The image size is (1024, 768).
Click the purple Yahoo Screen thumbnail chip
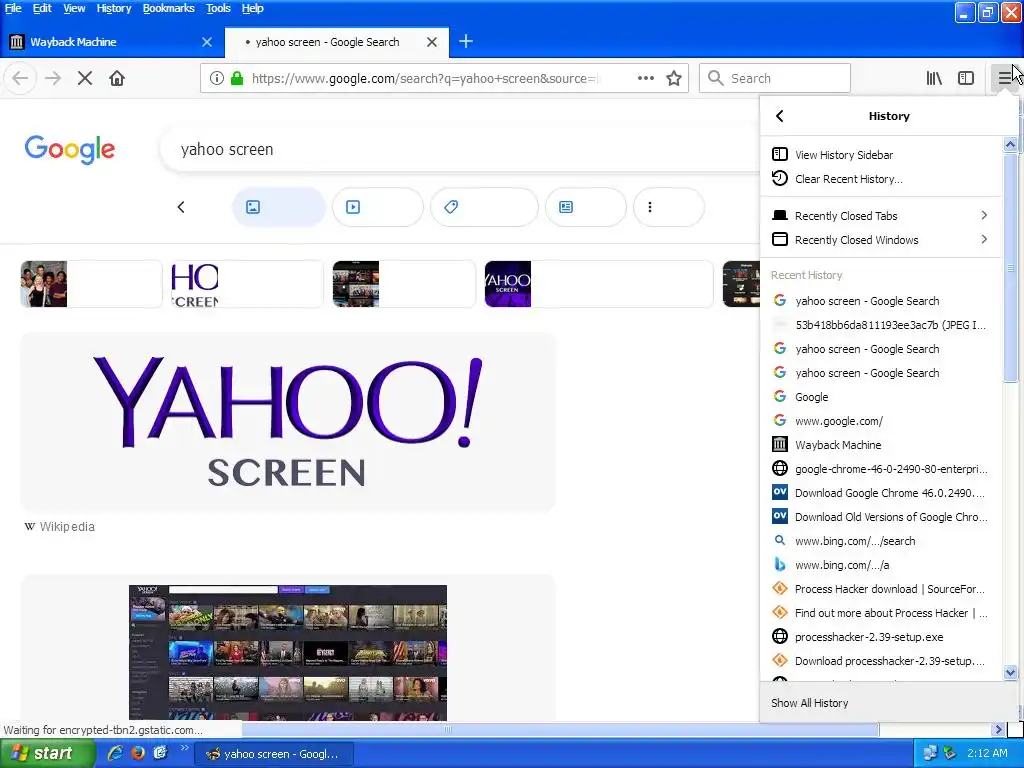pos(507,284)
